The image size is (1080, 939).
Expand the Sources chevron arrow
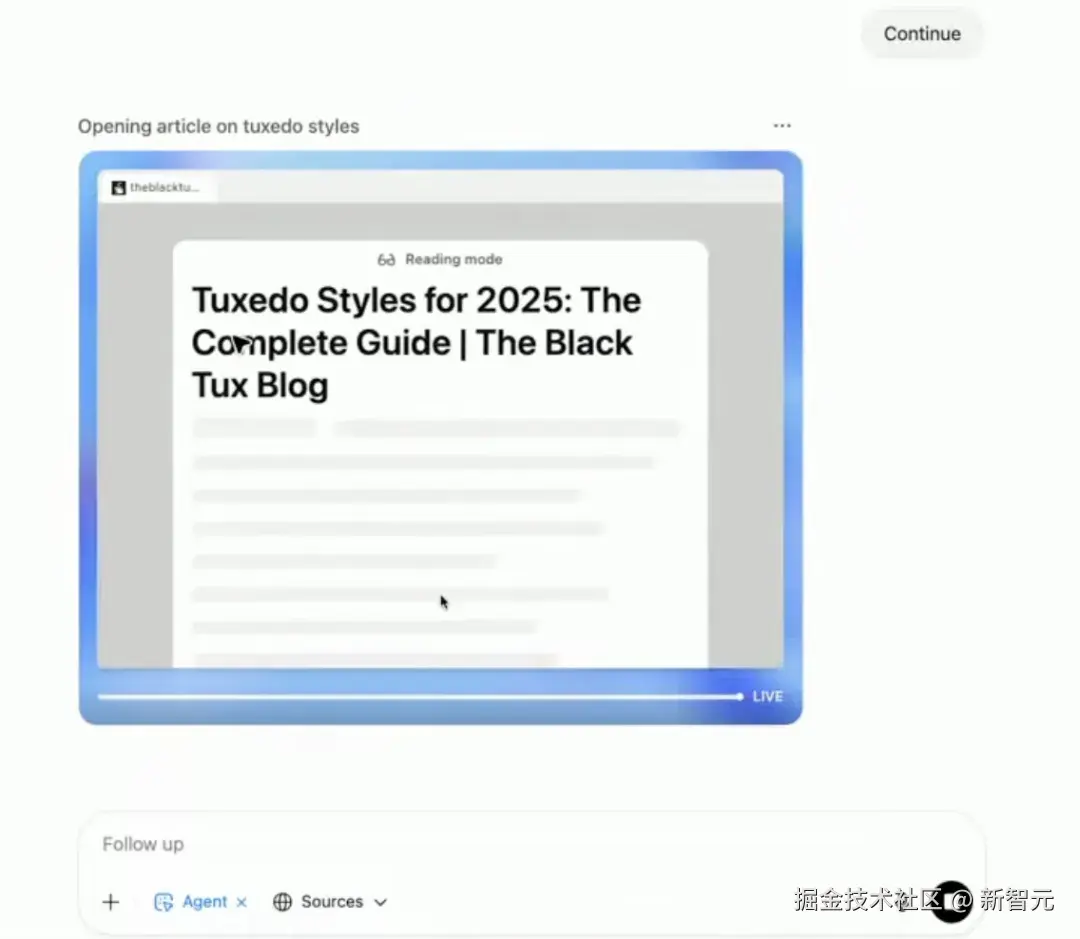[380, 902]
